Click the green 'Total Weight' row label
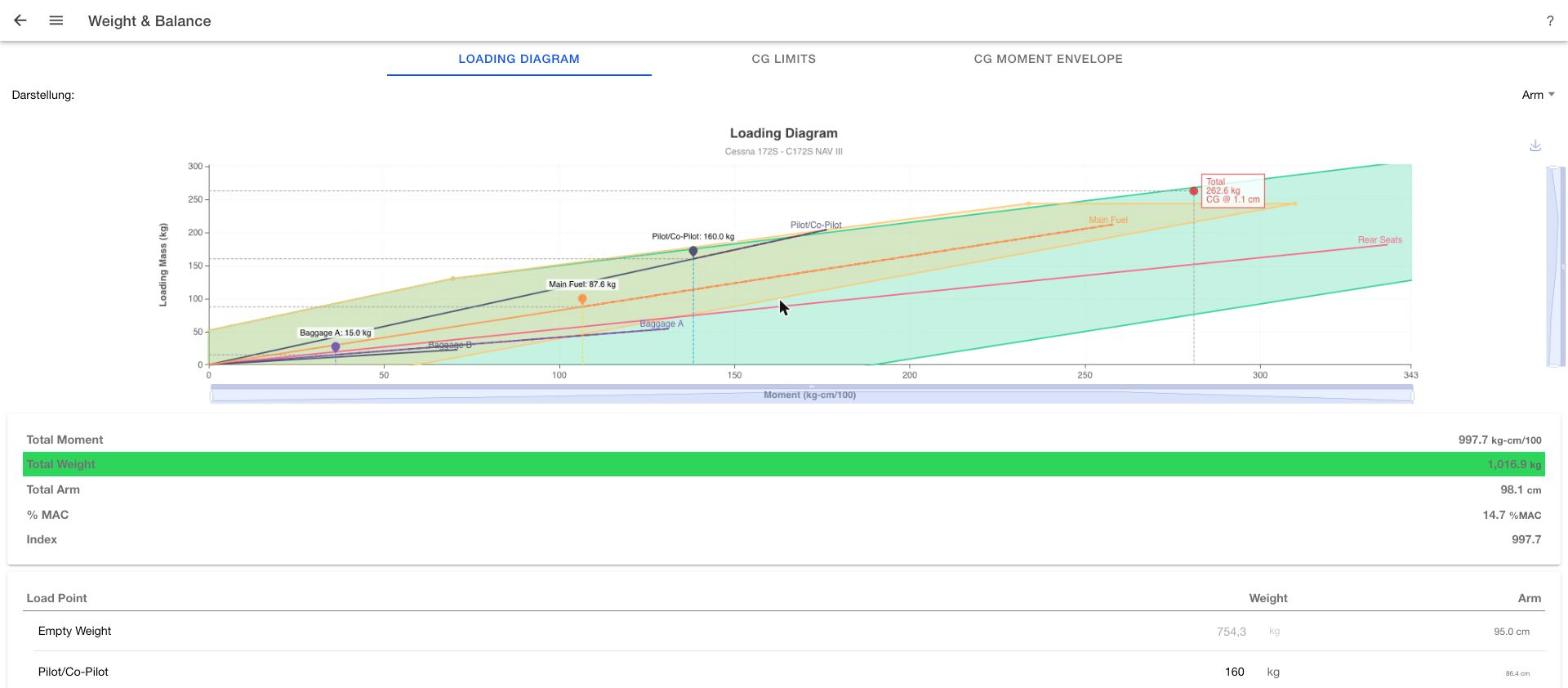The height and width of the screenshot is (688, 1568). point(61,465)
